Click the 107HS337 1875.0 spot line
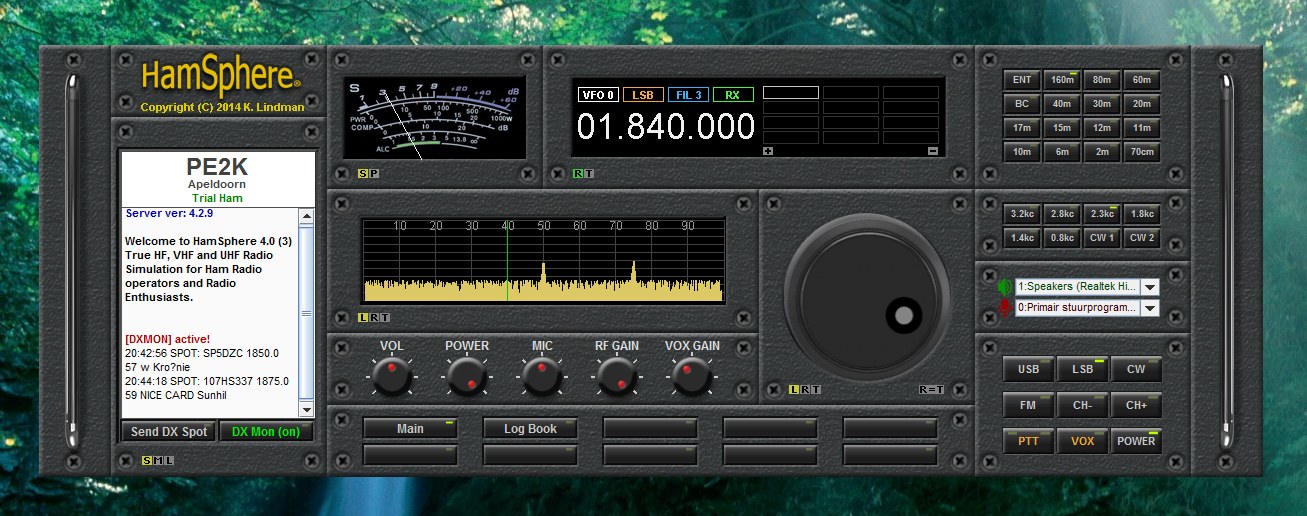 pyautogui.click(x=207, y=381)
